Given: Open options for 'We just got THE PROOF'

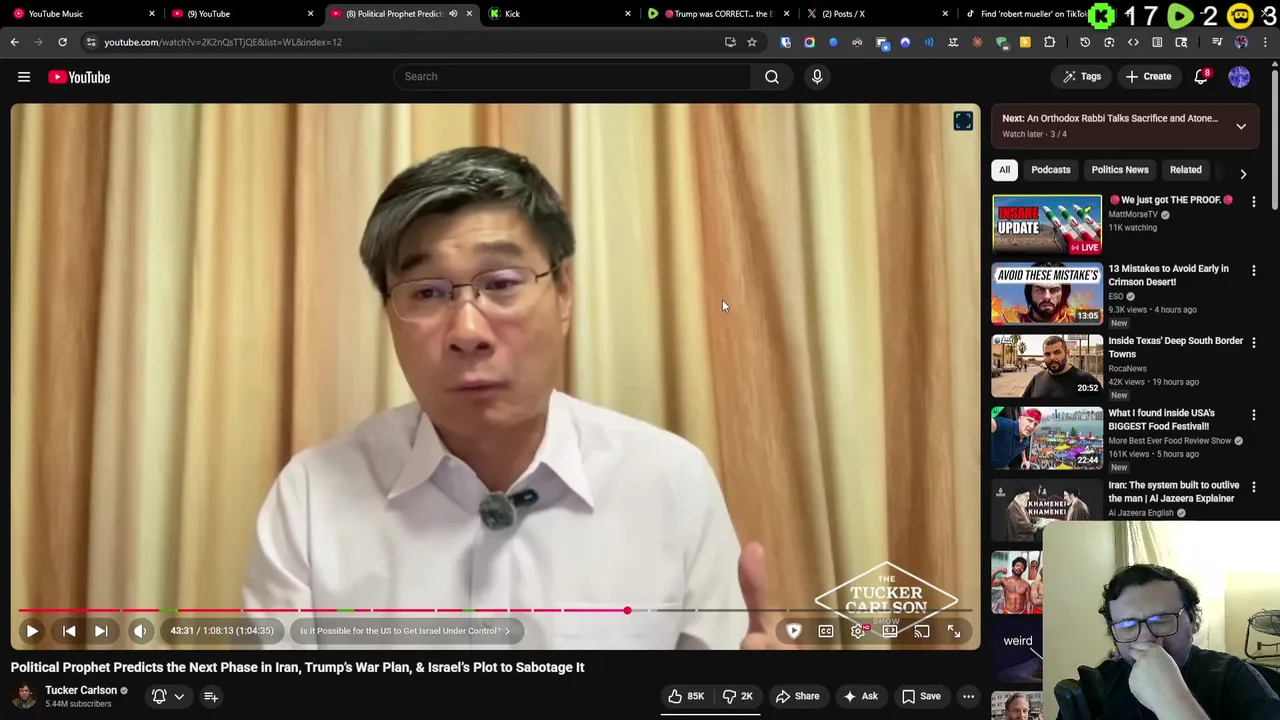Looking at the screenshot, I should tap(1253, 202).
